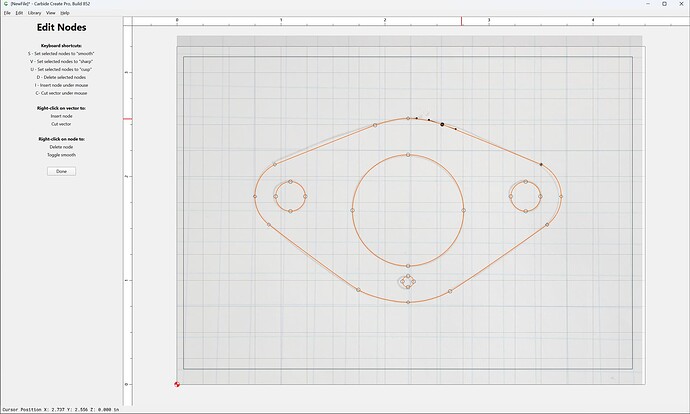Select the bottom node of large center circle
This screenshot has width=690, height=414.
[x=408, y=266]
